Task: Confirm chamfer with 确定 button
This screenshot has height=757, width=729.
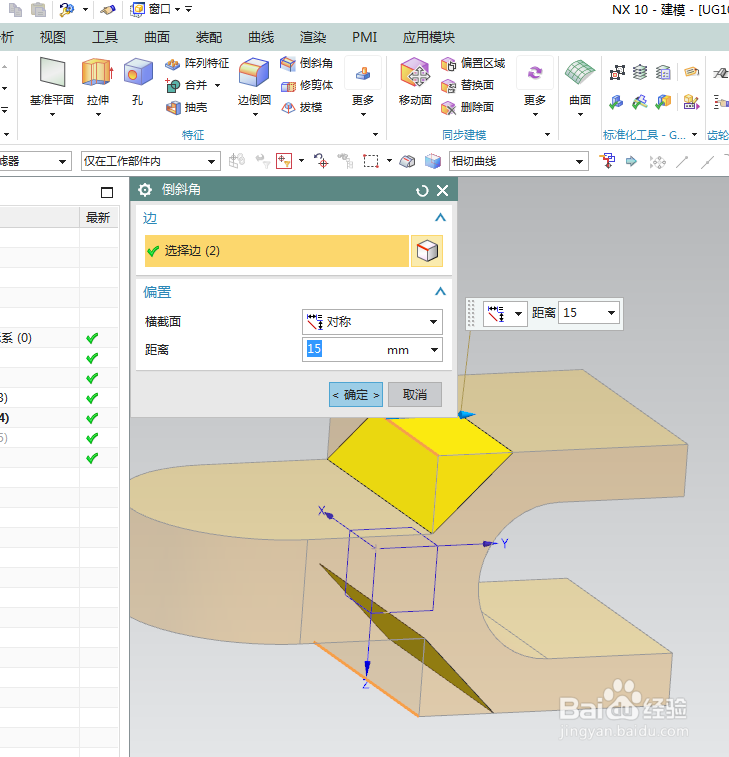Action: [x=356, y=394]
